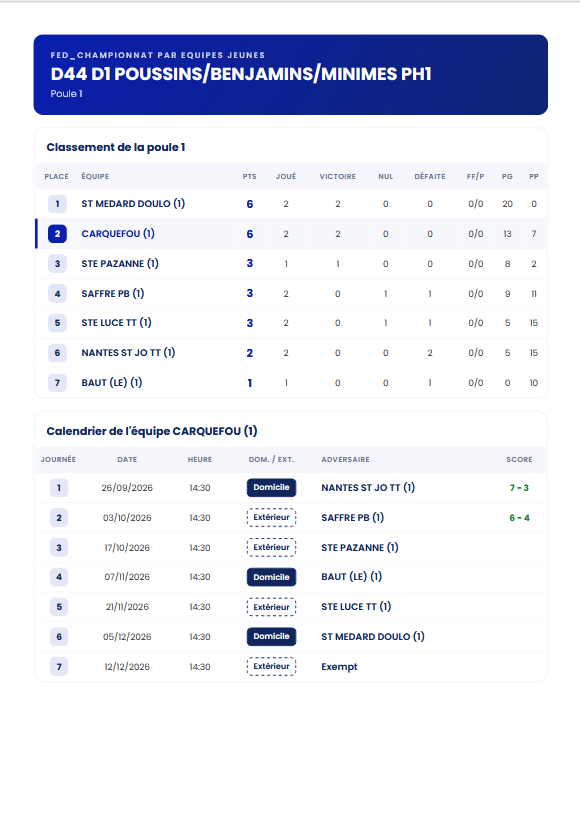This screenshot has height=820, width=580.
Task: Open team ST MEDARD DOULO (1) in standings
Action: click(133, 203)
